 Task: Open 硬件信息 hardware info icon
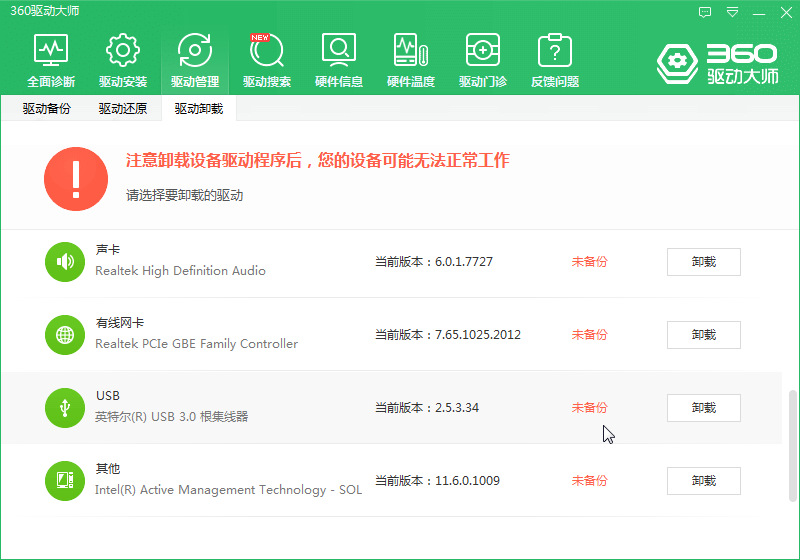pyautogui.click(x=339, y=59)
